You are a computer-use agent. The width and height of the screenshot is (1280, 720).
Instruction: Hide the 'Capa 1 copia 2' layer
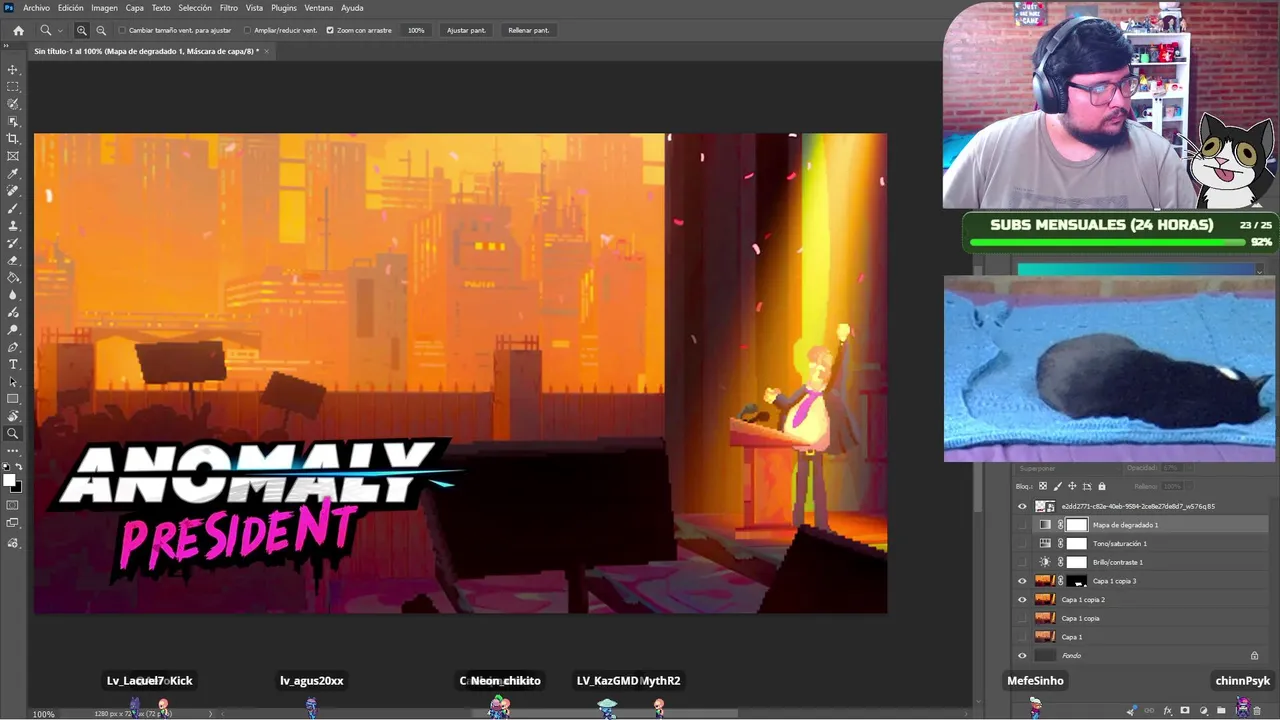tap(1022, 600)
